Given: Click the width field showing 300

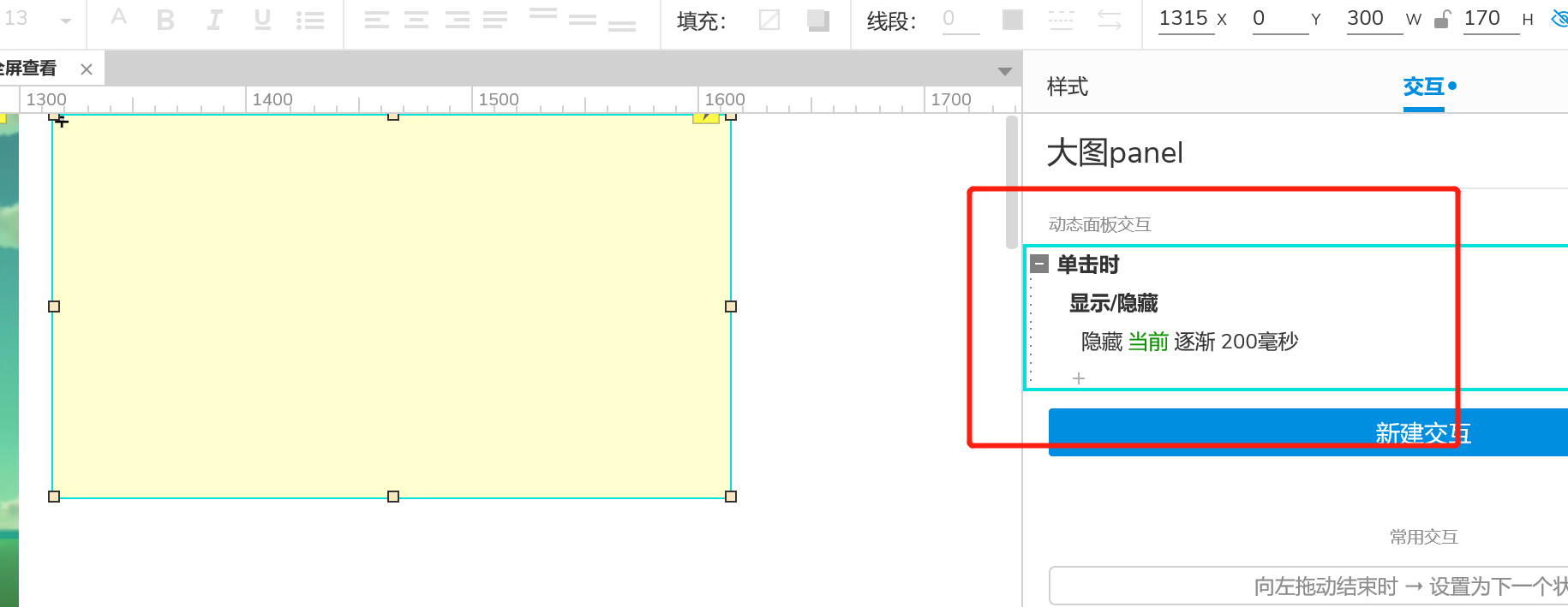Looking at the screenshot, I should coord(1374,19).
